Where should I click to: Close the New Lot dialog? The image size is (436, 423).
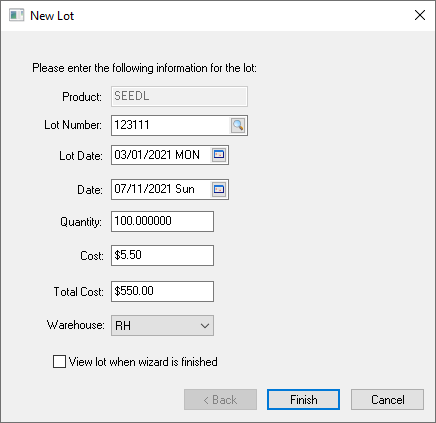420,15
